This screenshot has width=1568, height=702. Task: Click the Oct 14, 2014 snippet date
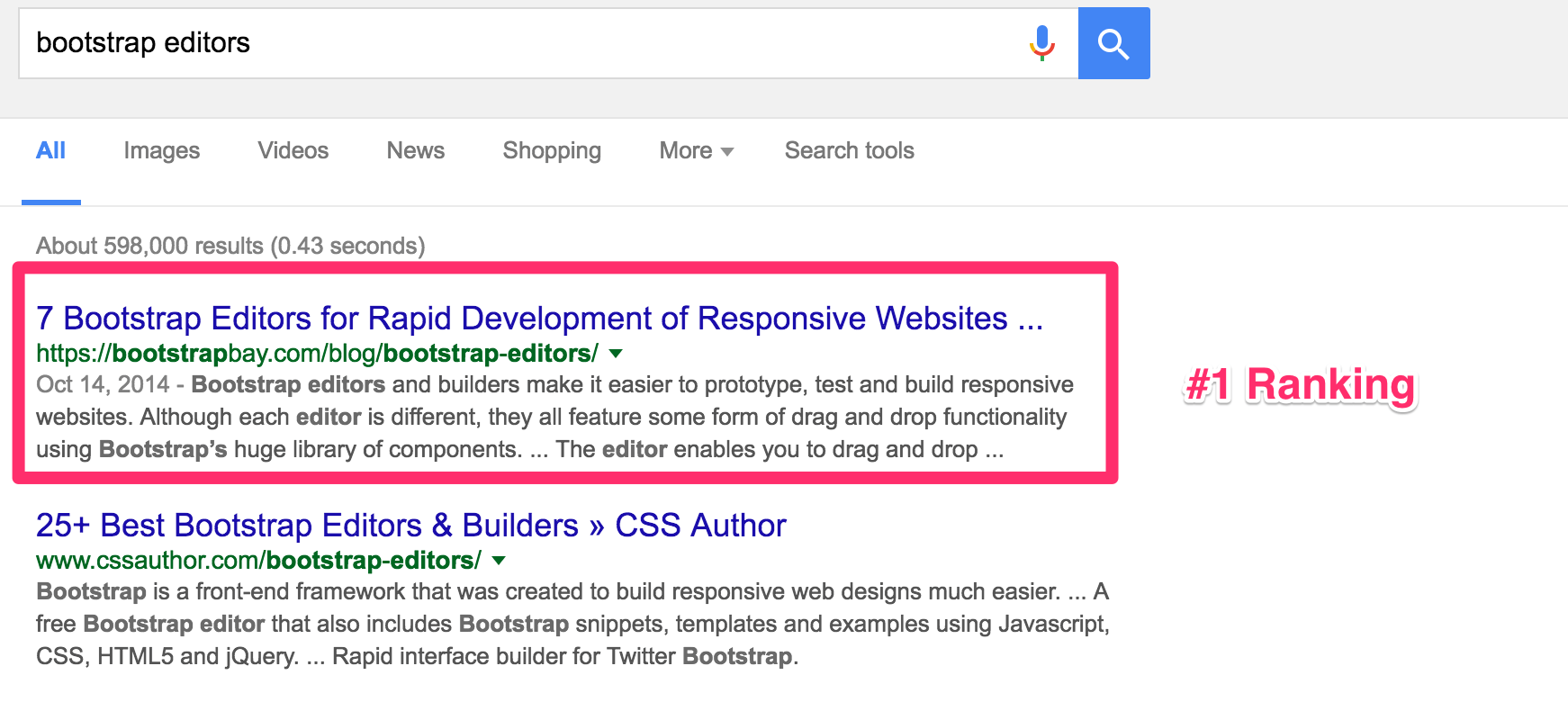click(103, 385)
